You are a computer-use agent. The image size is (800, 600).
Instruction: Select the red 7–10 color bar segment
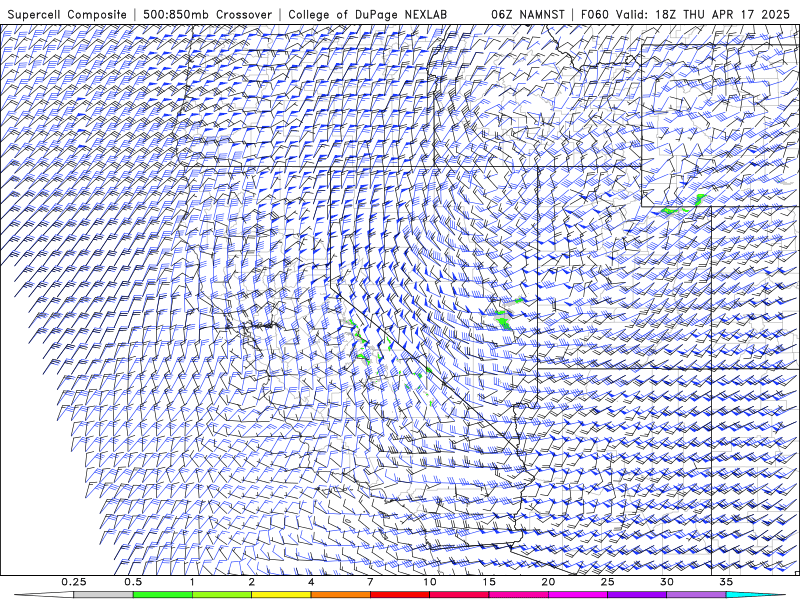point(399,595)
